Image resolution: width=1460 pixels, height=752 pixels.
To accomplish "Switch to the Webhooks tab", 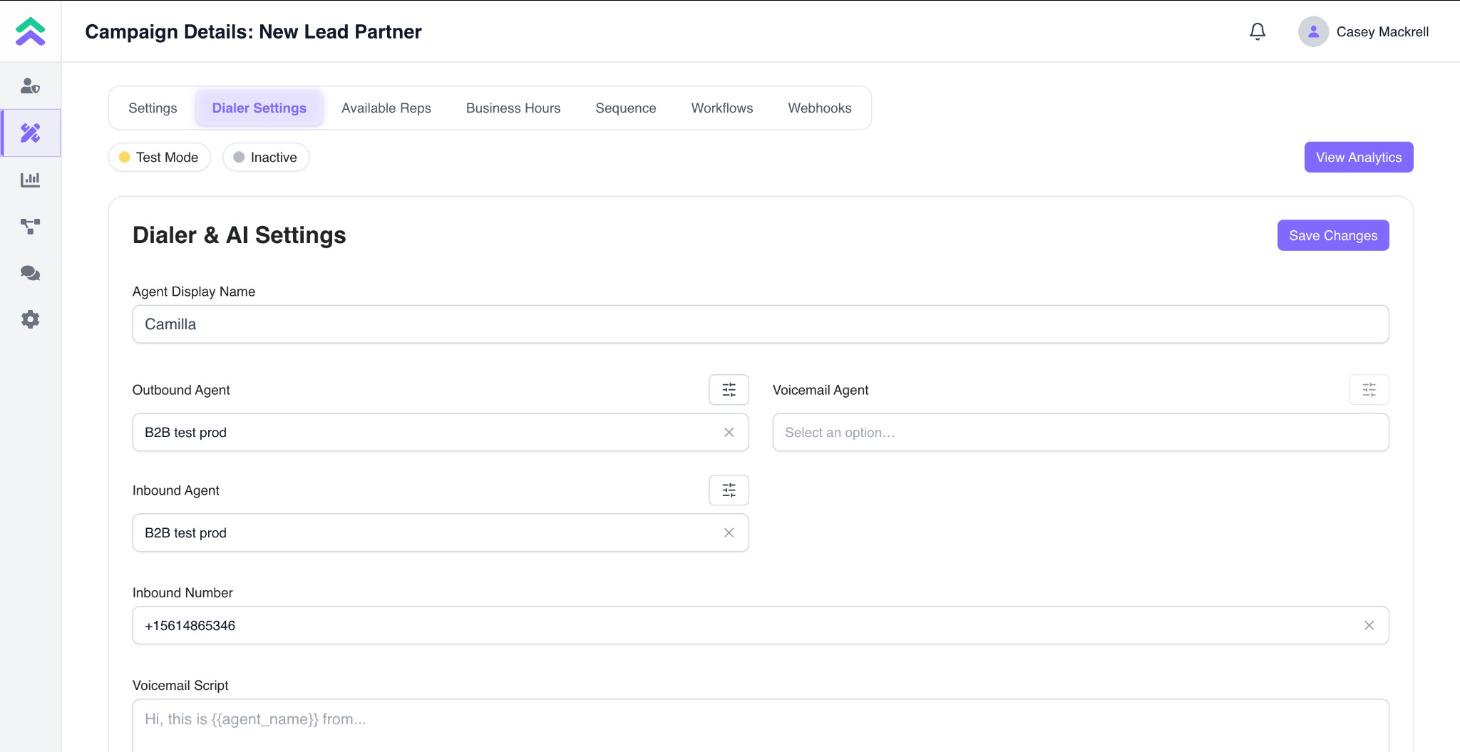I will 819,107.
